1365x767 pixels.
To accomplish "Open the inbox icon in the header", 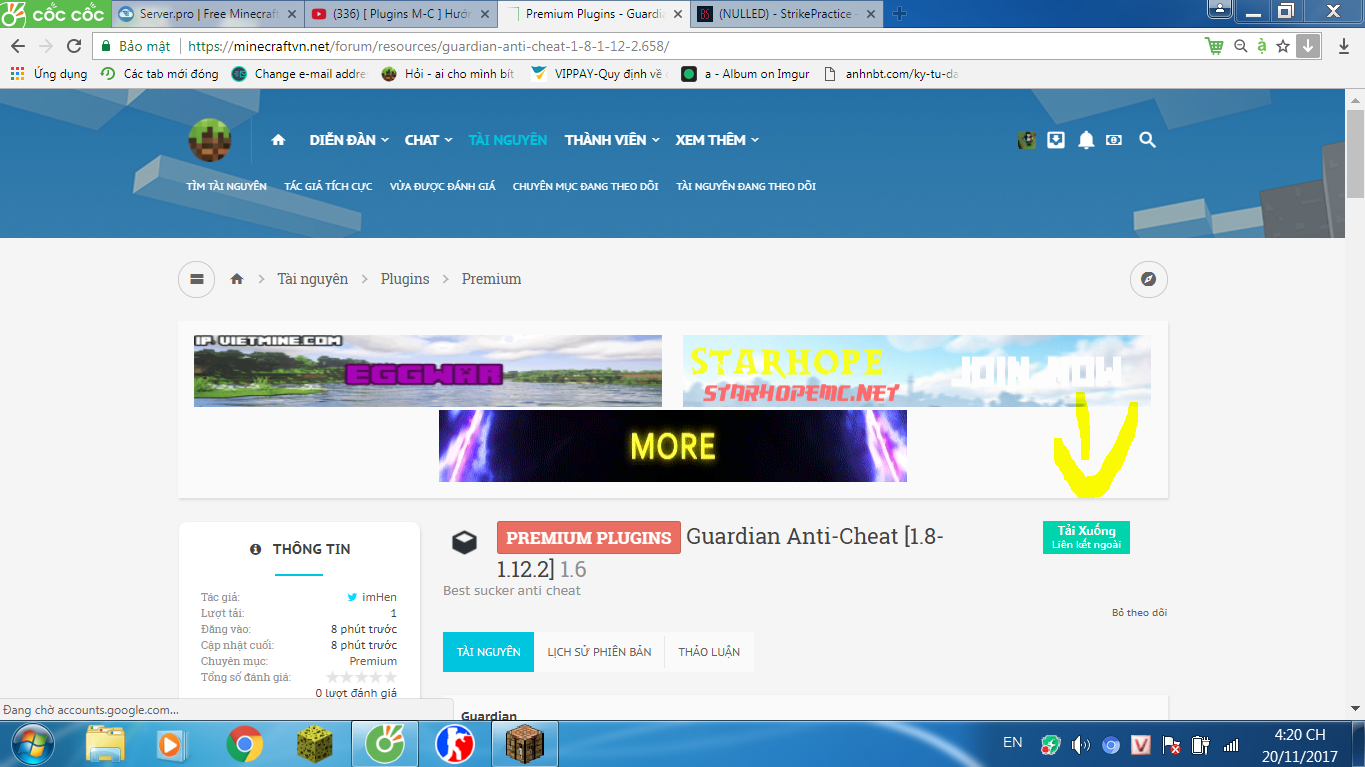I will coord(1056,140).
